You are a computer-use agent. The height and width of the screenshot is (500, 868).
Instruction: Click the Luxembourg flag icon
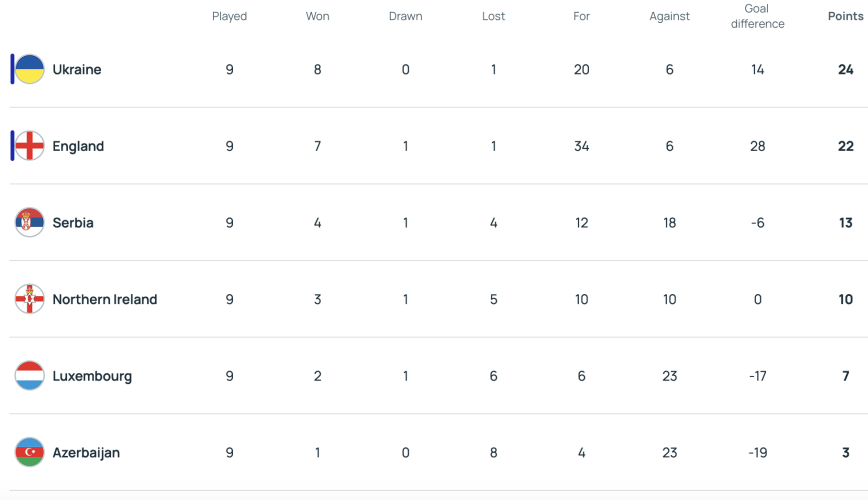click(29, 375)
